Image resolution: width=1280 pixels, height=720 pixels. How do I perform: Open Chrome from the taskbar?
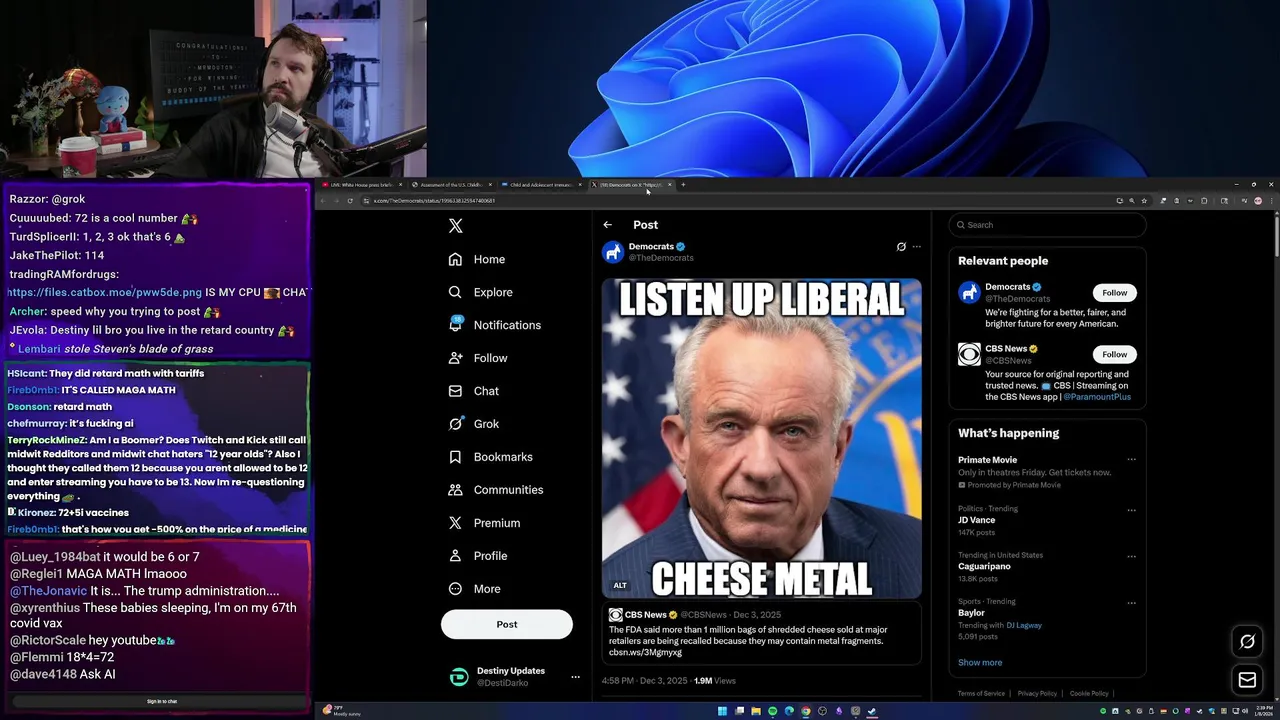coord(806,711)
